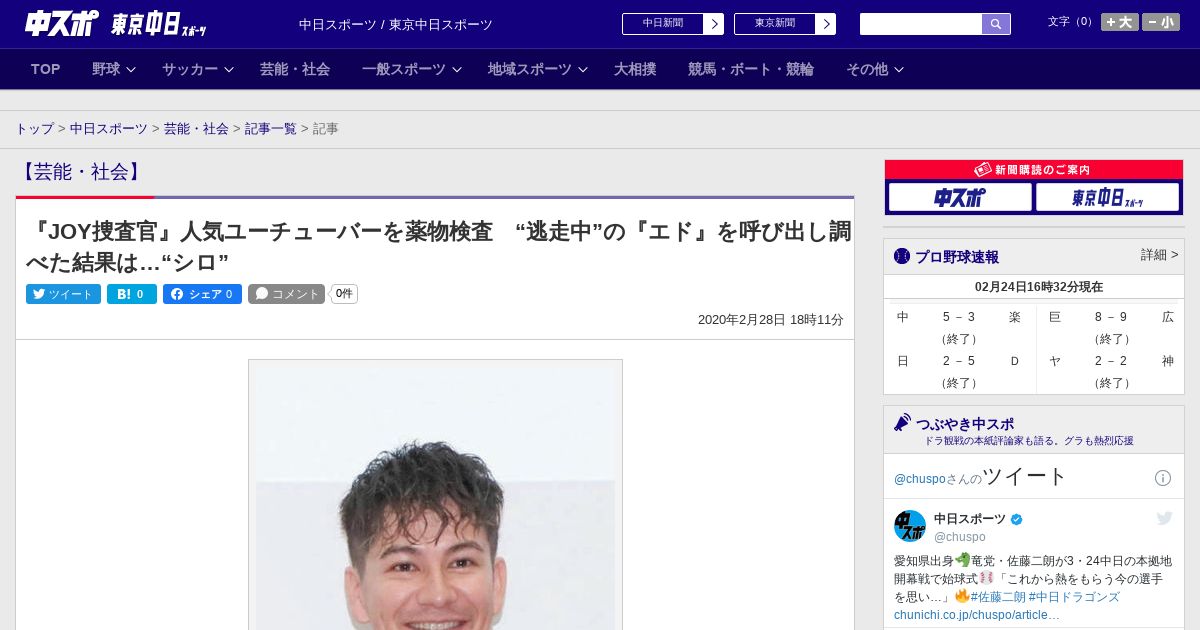The width and height of the screenshot is (1200, 630).
Task: Click the 中日スポーツ breadcrumb link
Action: point(109,129)
